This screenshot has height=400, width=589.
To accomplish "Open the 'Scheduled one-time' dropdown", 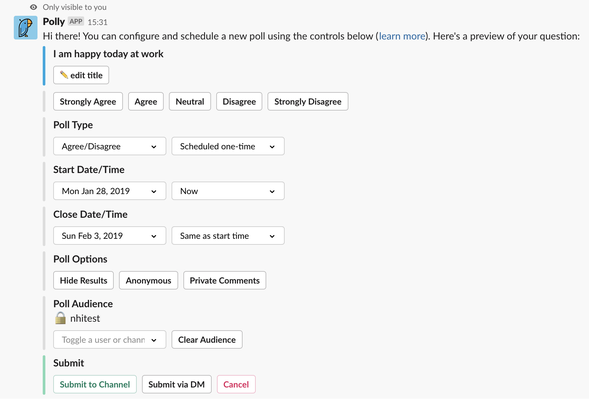I will 228,146.
